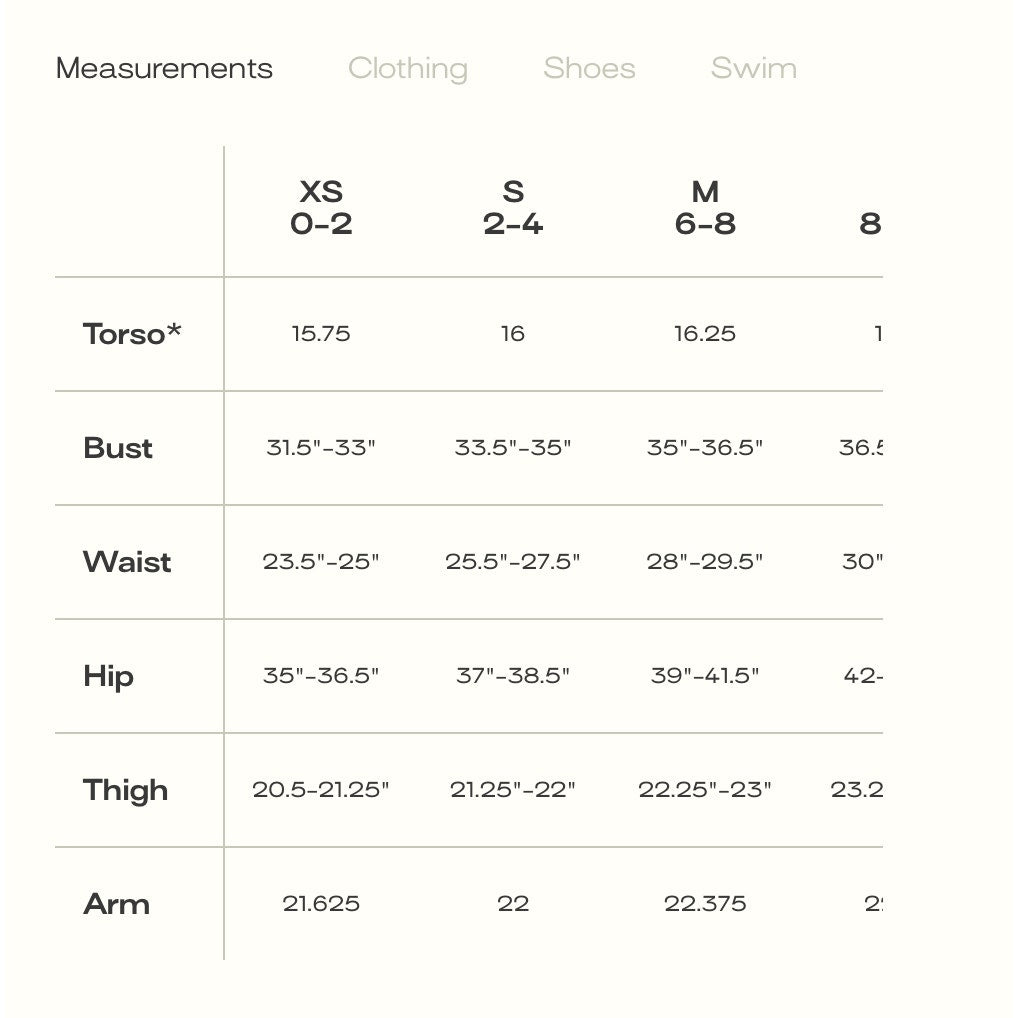The height and width of the screenshot is (1018, 1018).
Task: Select the S 2-4 size header
Action: 513,208
